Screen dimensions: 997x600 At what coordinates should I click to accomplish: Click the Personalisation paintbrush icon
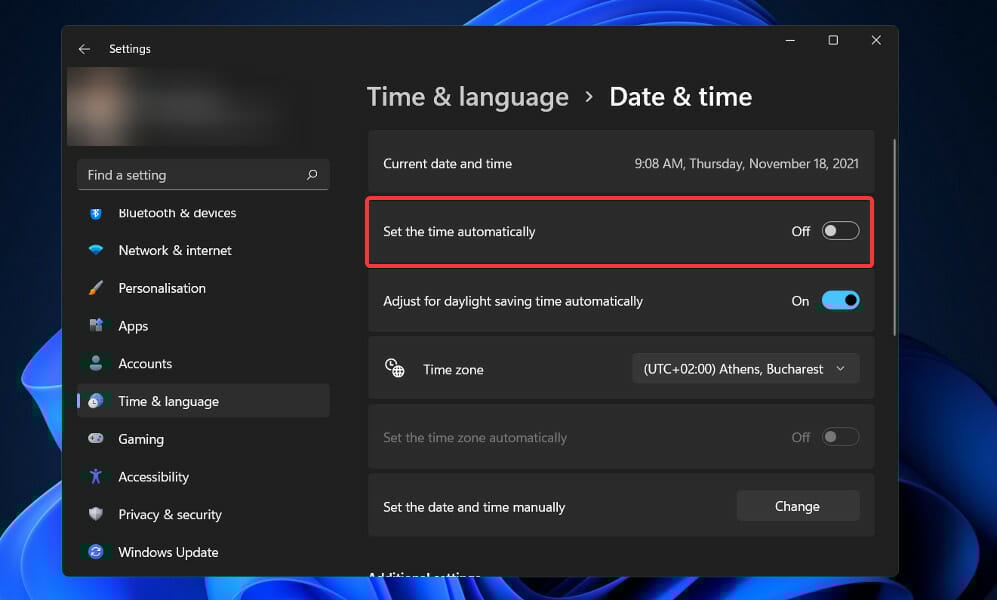click(x=96, y=288)
